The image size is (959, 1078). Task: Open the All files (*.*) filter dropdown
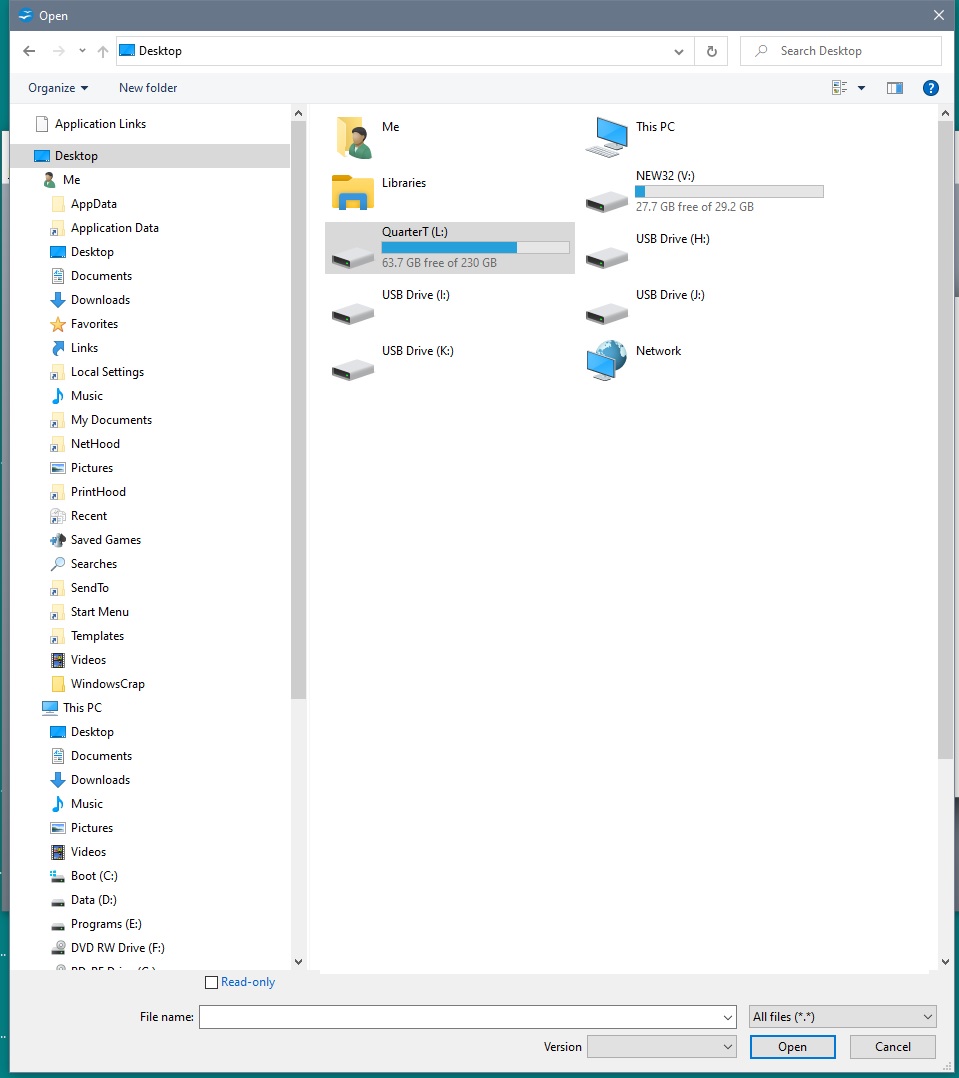(843, 1017)
